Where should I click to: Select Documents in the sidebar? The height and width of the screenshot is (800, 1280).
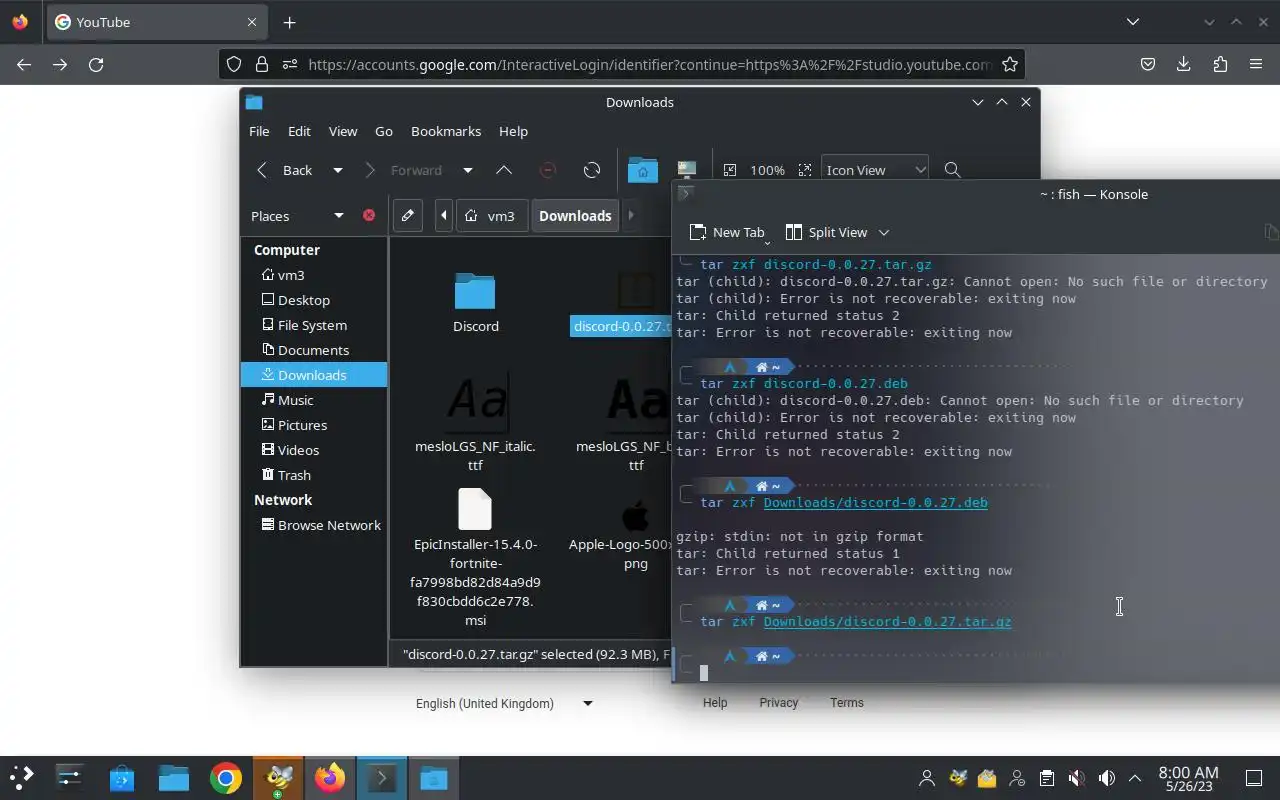tap(314, 350)
